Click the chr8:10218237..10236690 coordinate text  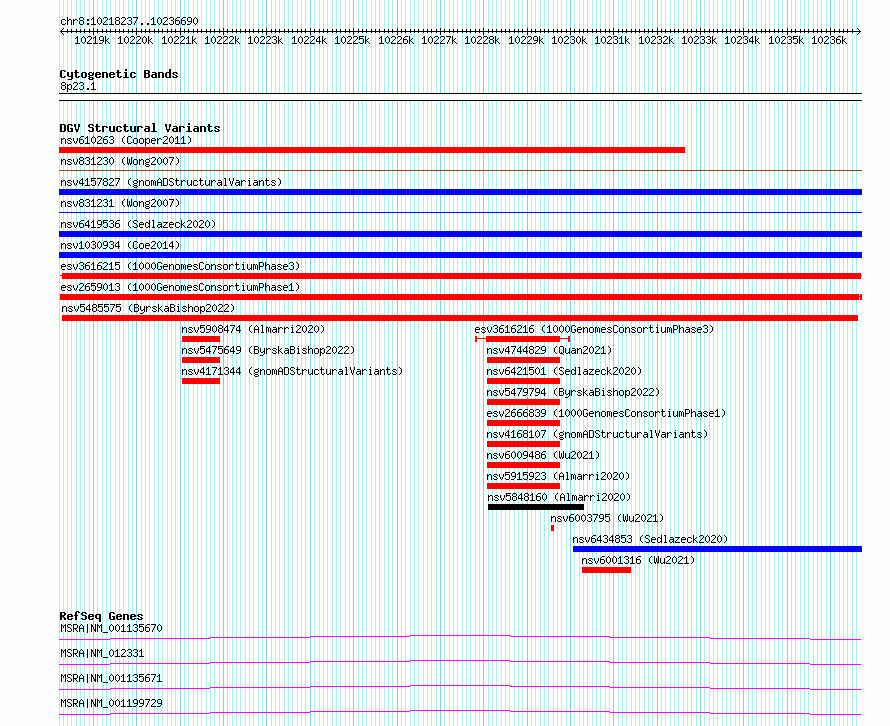coord(129,21)
